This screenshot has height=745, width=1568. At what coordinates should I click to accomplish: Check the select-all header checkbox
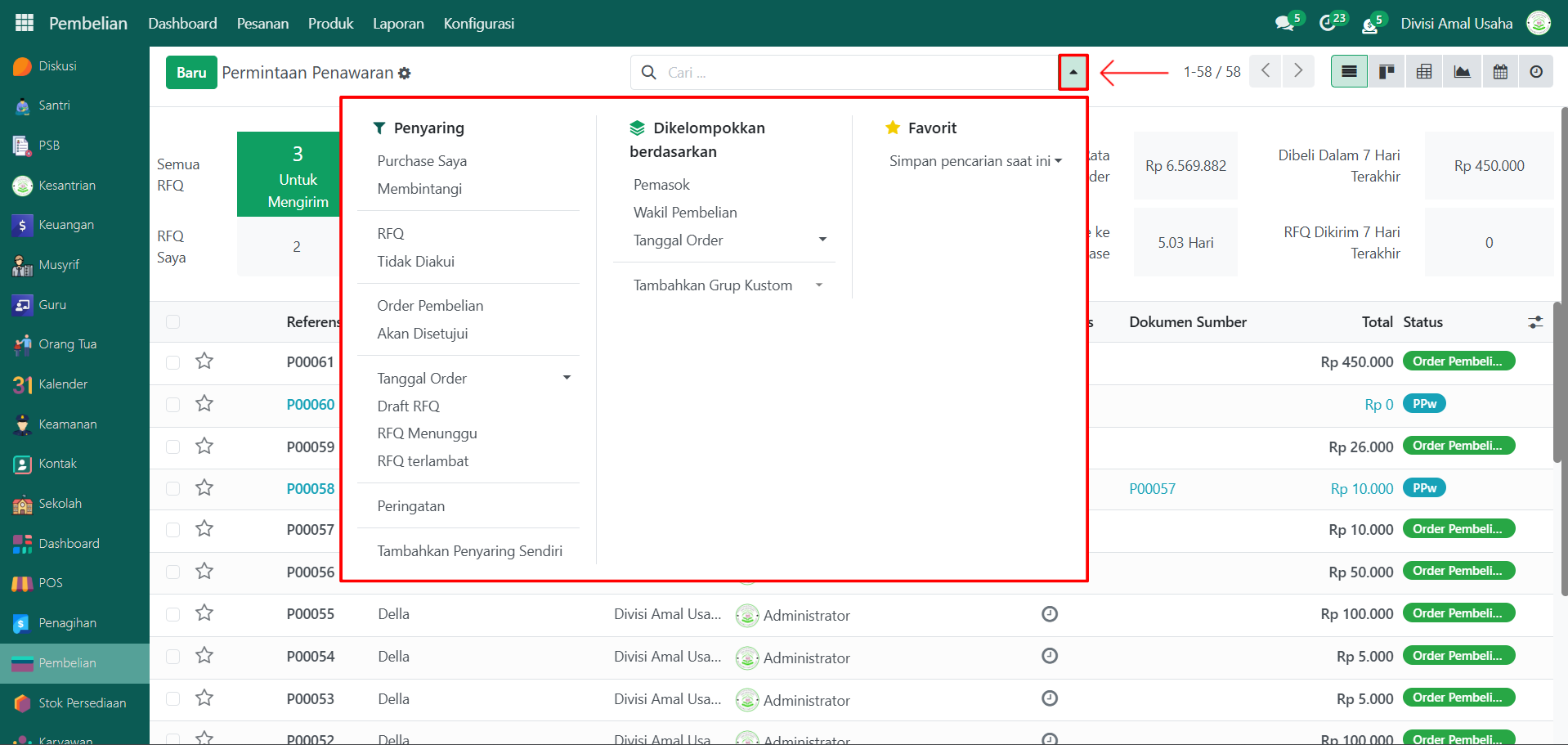coord(172,322)
